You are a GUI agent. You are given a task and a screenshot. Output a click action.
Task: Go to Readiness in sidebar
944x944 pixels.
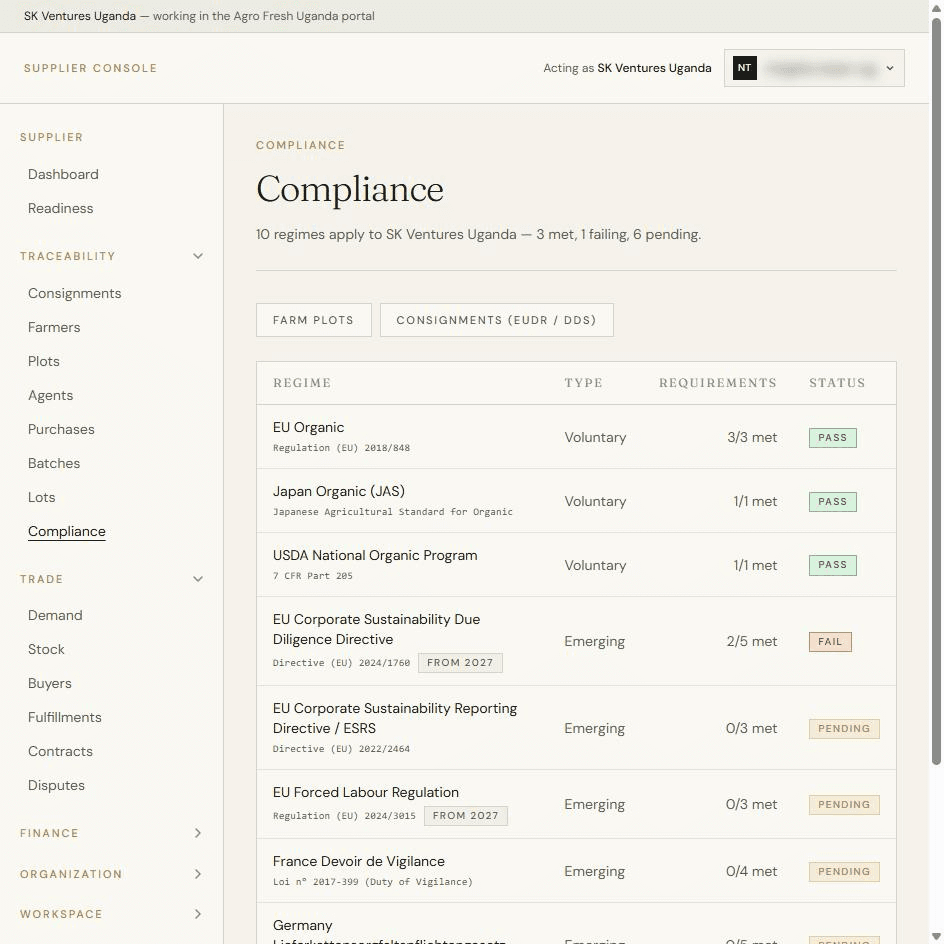click(60, 208)
